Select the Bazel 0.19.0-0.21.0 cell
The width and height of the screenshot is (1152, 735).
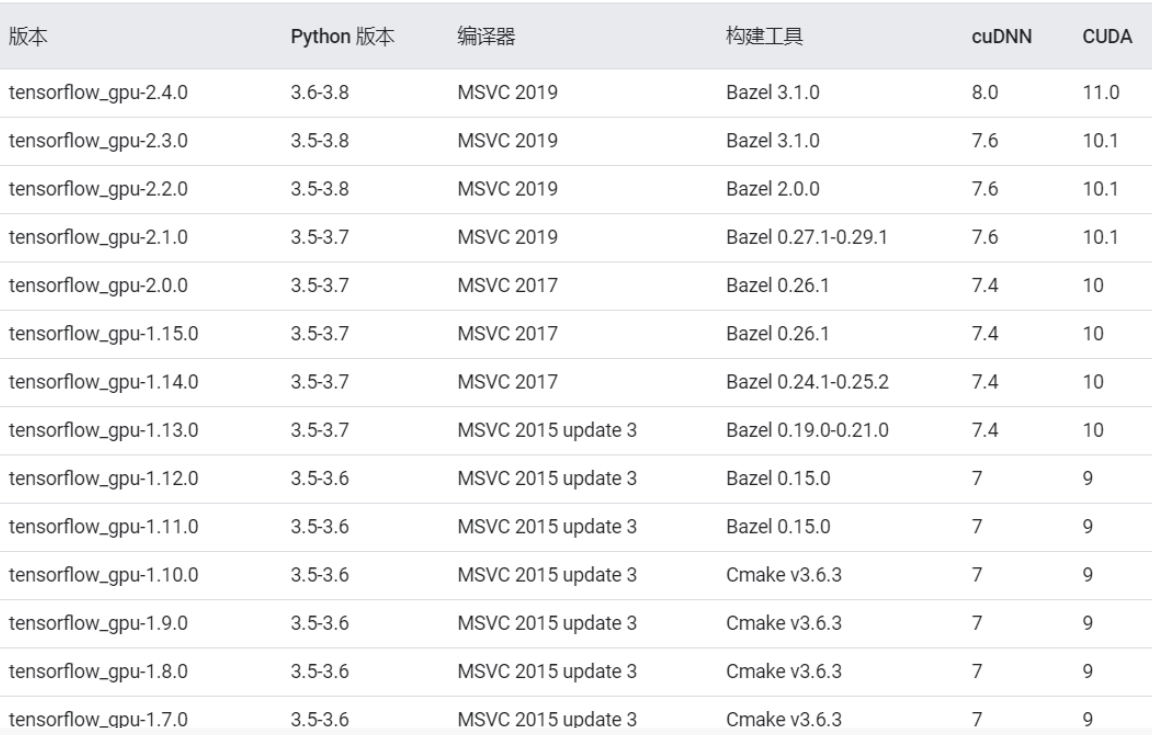click(807, 430)
